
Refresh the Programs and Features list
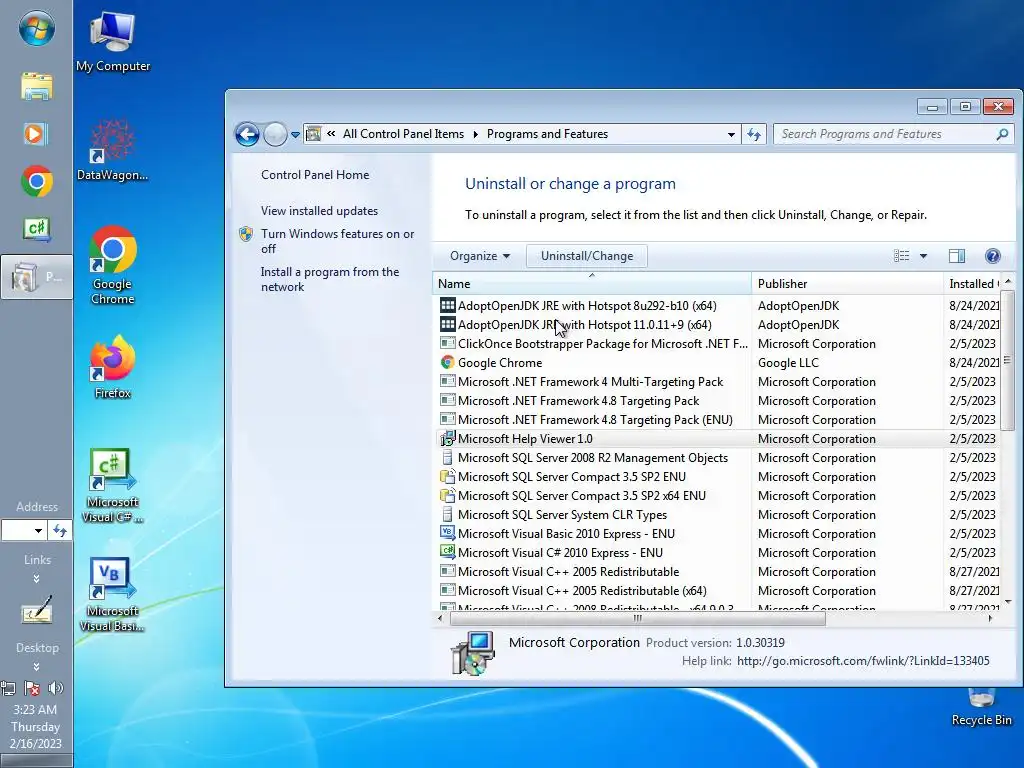(754, 134)
